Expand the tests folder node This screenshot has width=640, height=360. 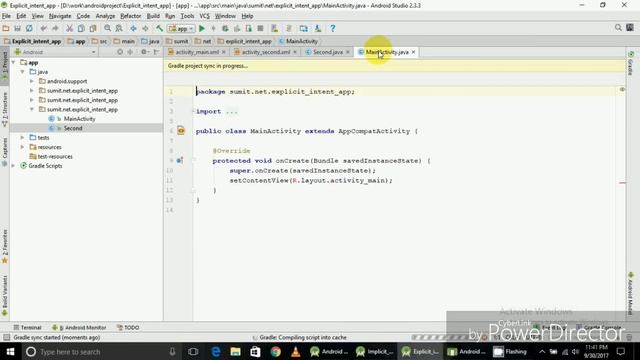[22, 138]
